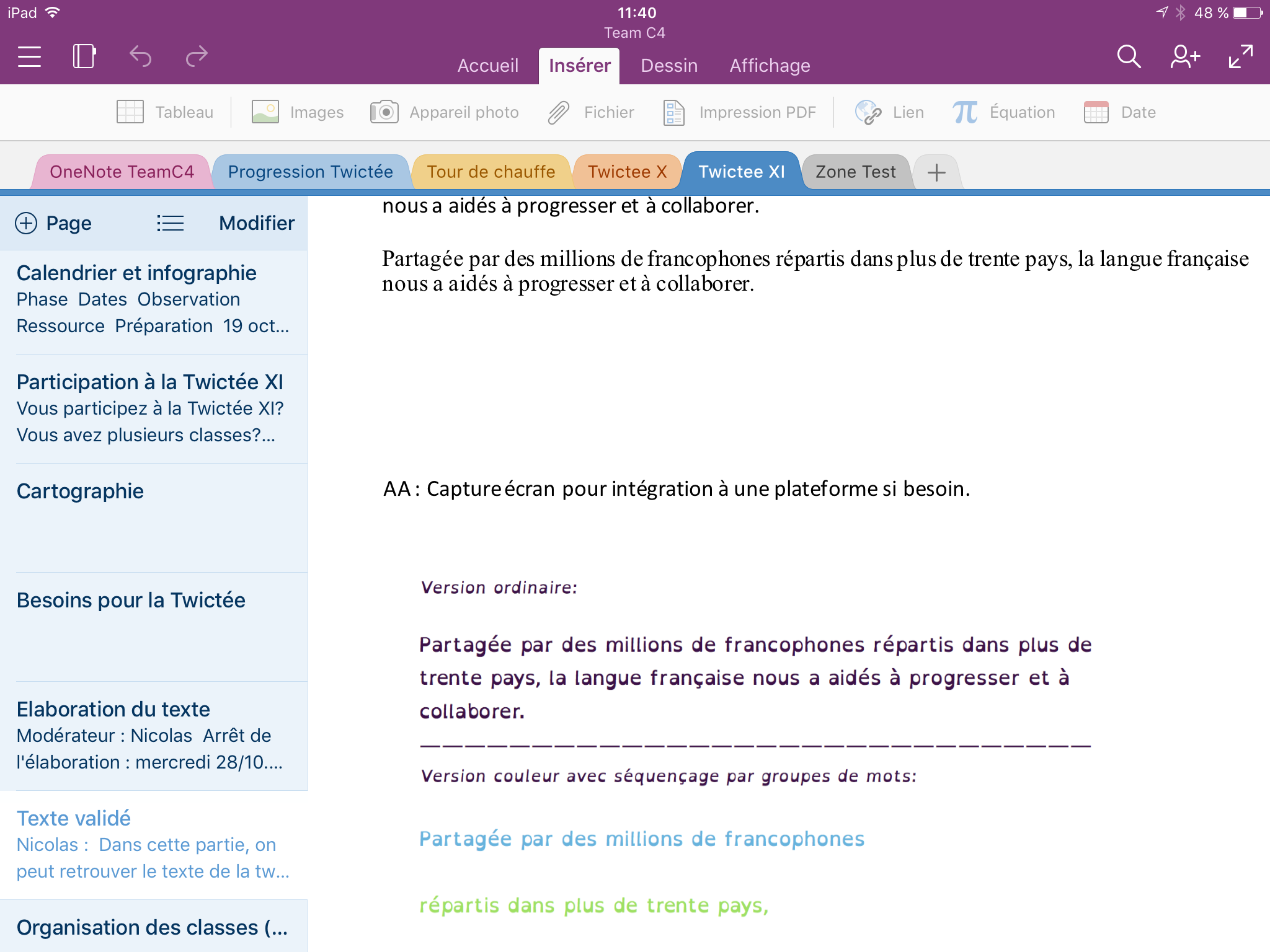Tap the notebook view icon

pyautogui.click(x=84, y=56)
